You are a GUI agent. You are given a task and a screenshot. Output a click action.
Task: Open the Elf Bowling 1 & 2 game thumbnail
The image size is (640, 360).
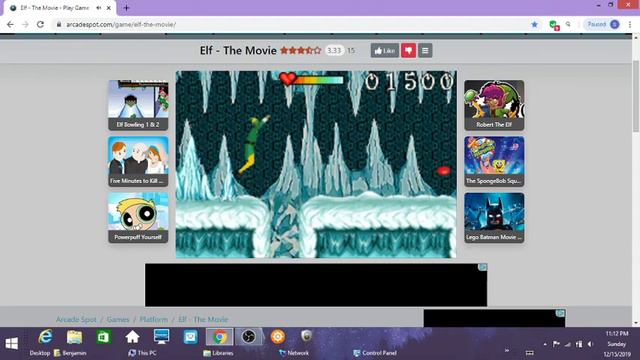[x=138, y=105]
